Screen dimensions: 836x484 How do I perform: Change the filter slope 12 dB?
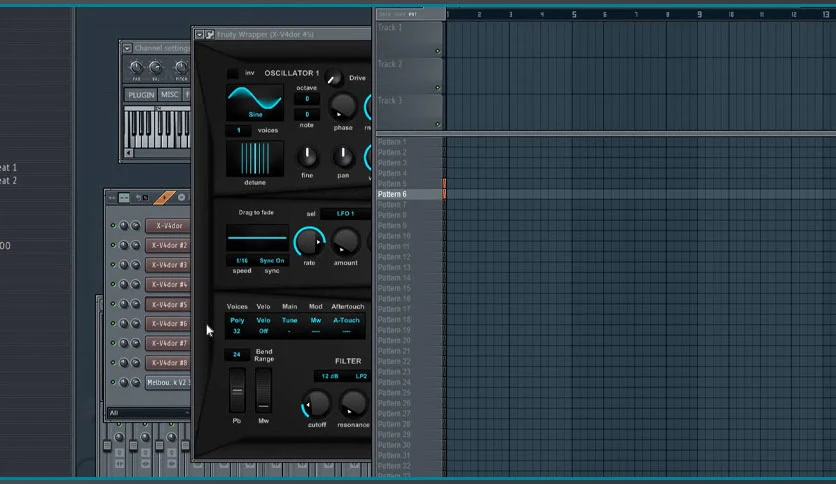pyautogui.click(x=329, y=376)
